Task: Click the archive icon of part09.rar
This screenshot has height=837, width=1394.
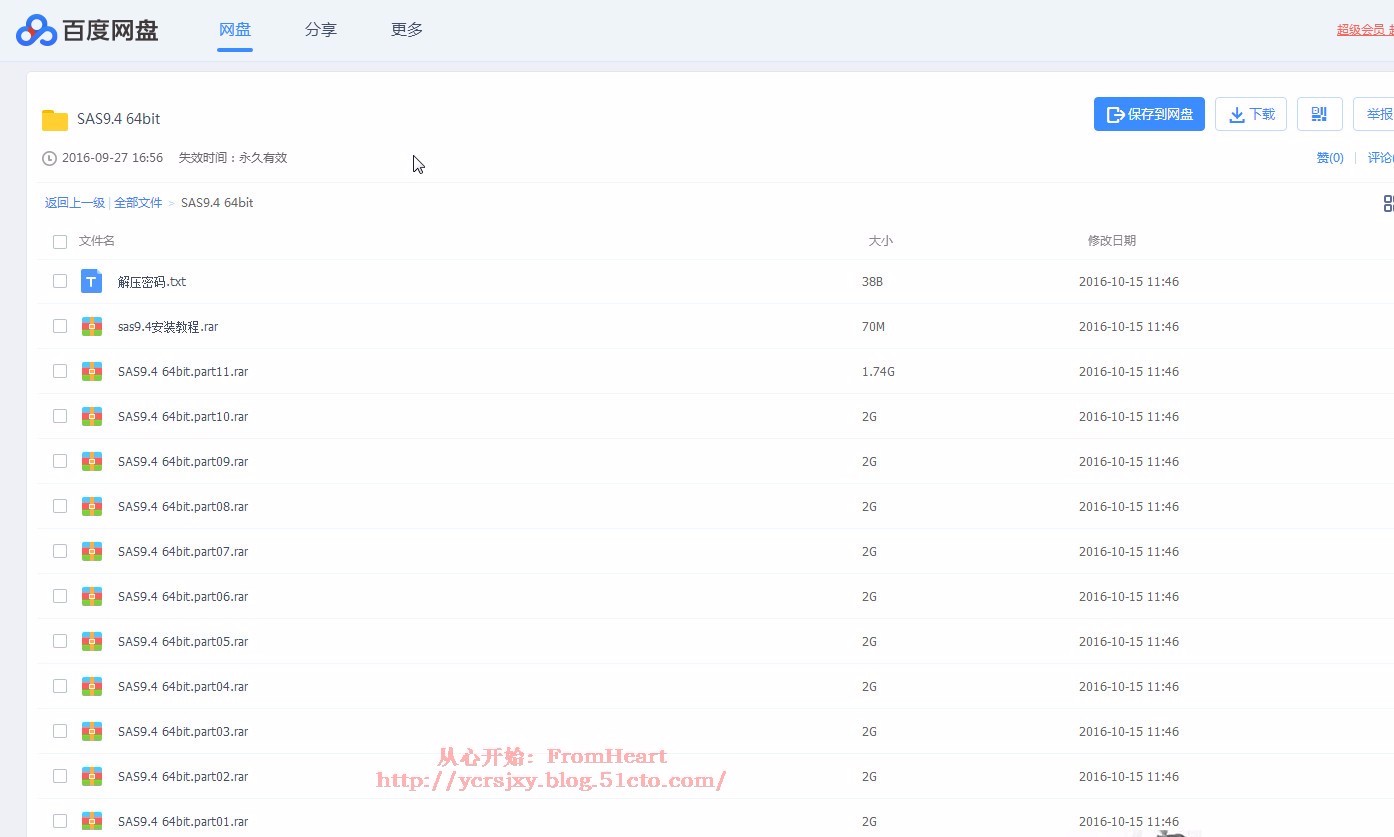Action: pos(92,461)
